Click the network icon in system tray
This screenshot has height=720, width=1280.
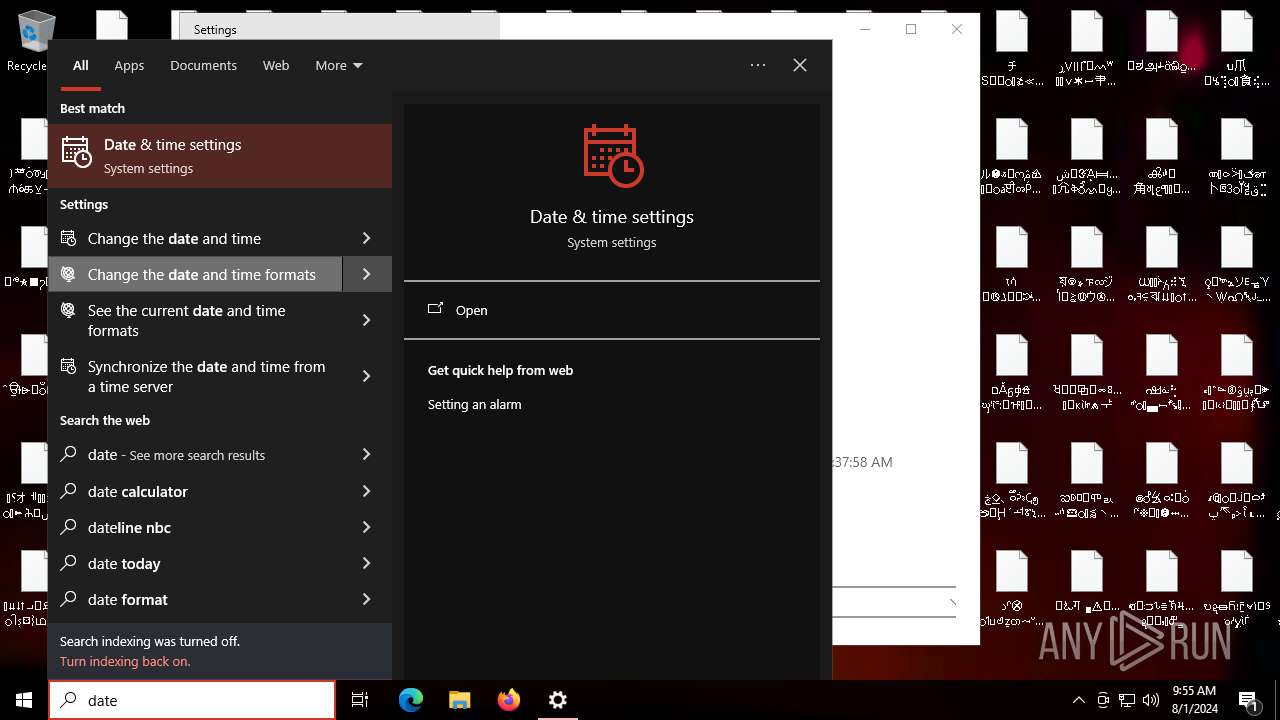tap(1127, 700)
